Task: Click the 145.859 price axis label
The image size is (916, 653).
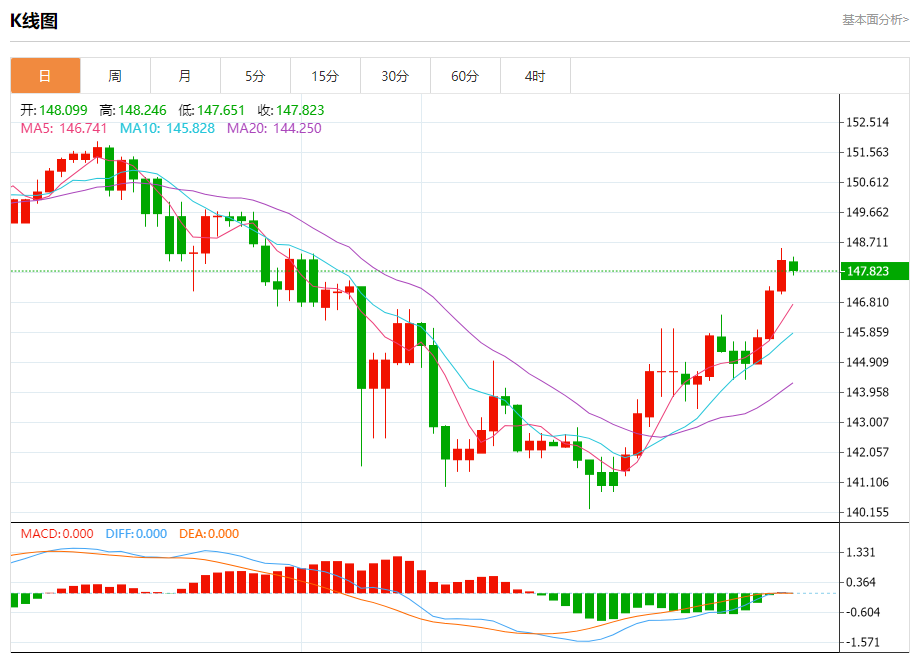Action: [868, 332]
